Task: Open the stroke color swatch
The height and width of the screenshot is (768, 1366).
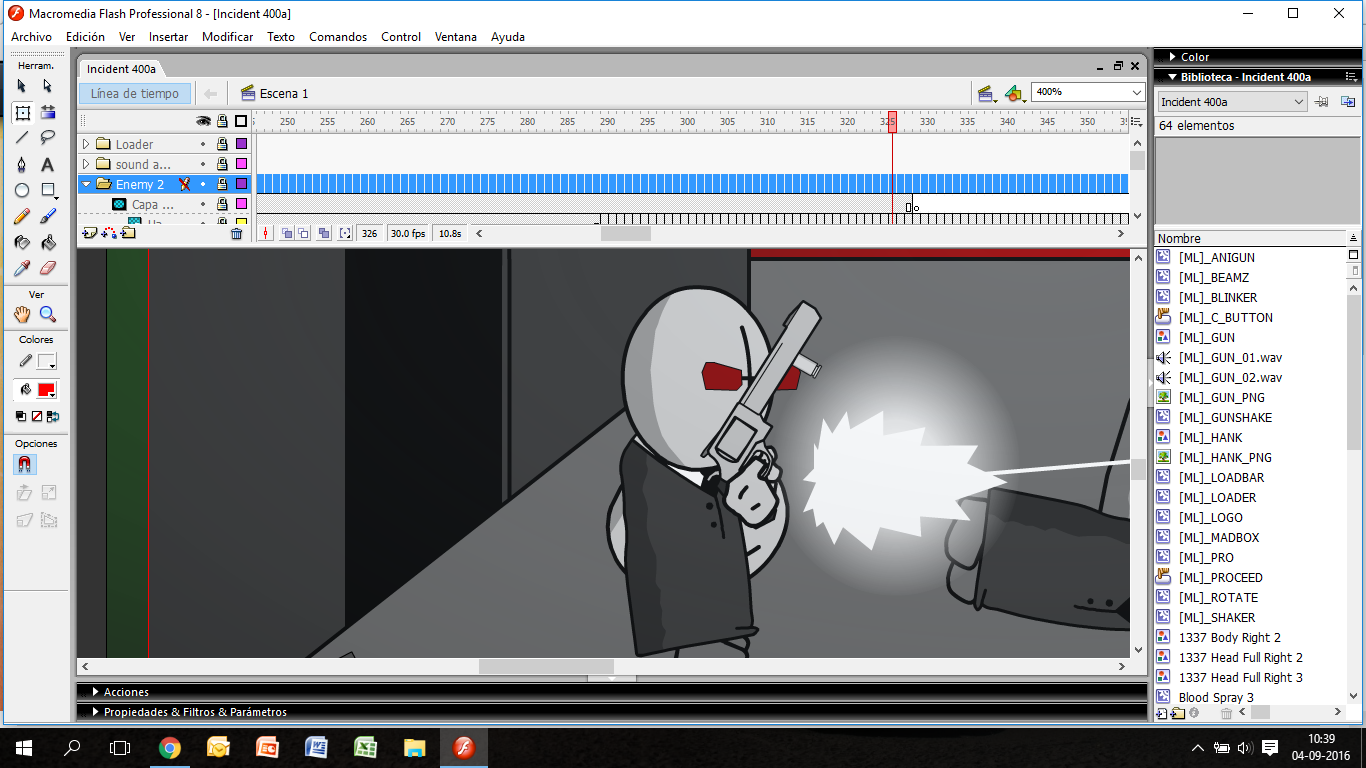Action: tap(47, 361)
